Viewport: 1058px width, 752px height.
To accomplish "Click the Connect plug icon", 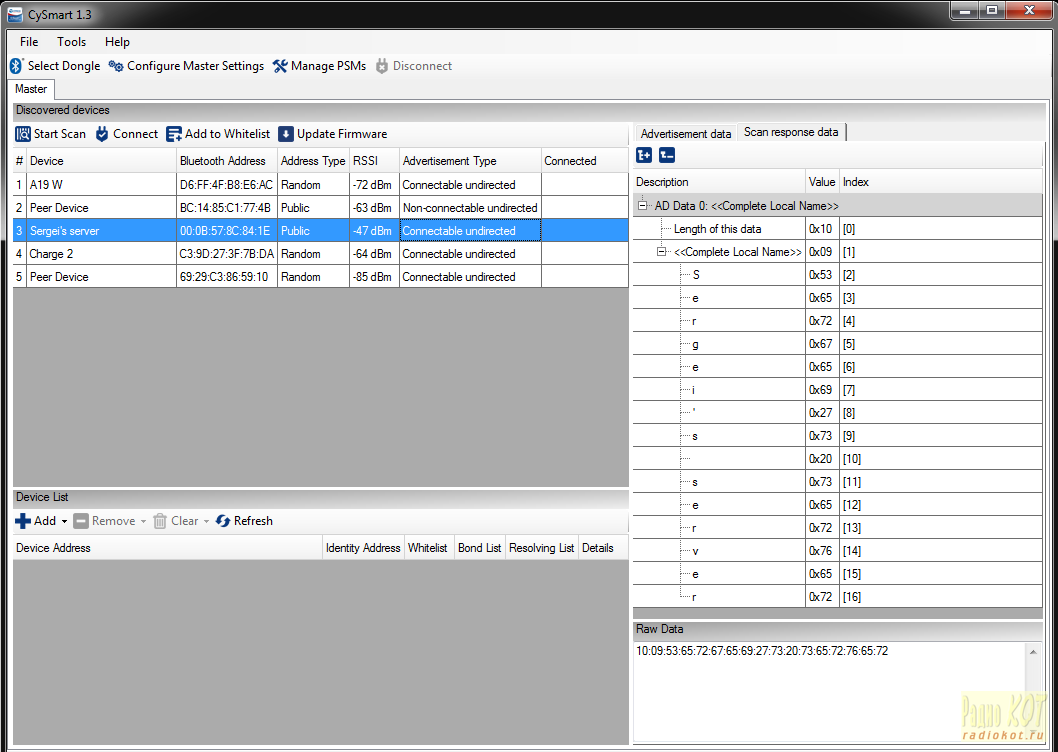I will pos(102,134).
